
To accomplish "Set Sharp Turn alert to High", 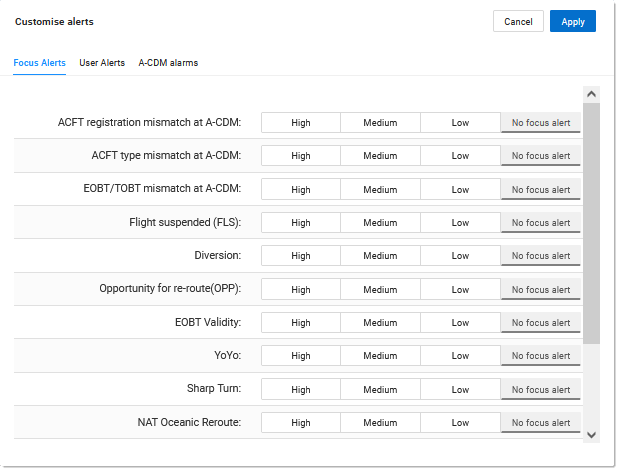I will [x=301, y=389].
